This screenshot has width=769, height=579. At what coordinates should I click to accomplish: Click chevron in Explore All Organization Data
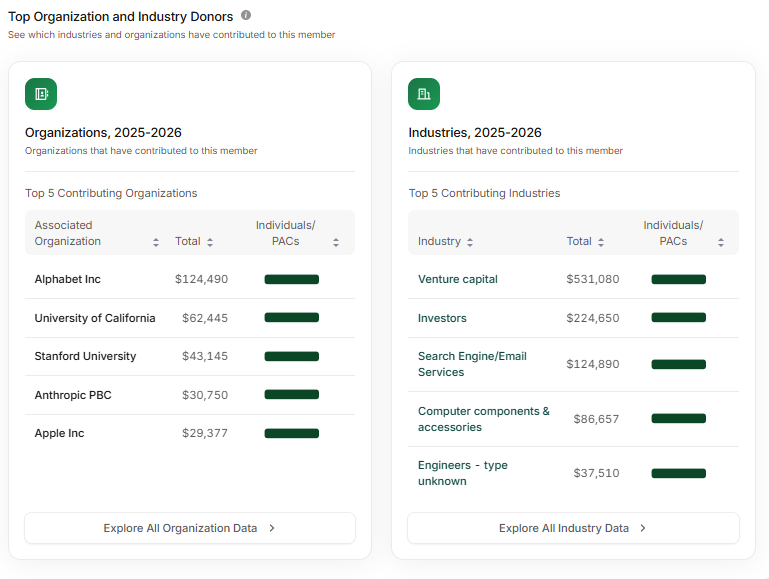click(272, 528)
